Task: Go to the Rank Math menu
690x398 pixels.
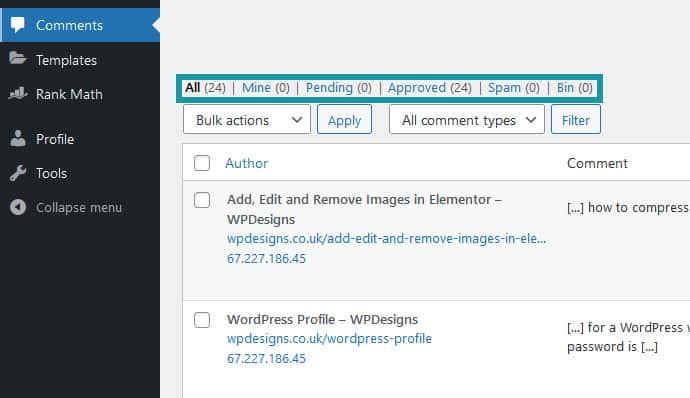Action: tap(80, 94)
